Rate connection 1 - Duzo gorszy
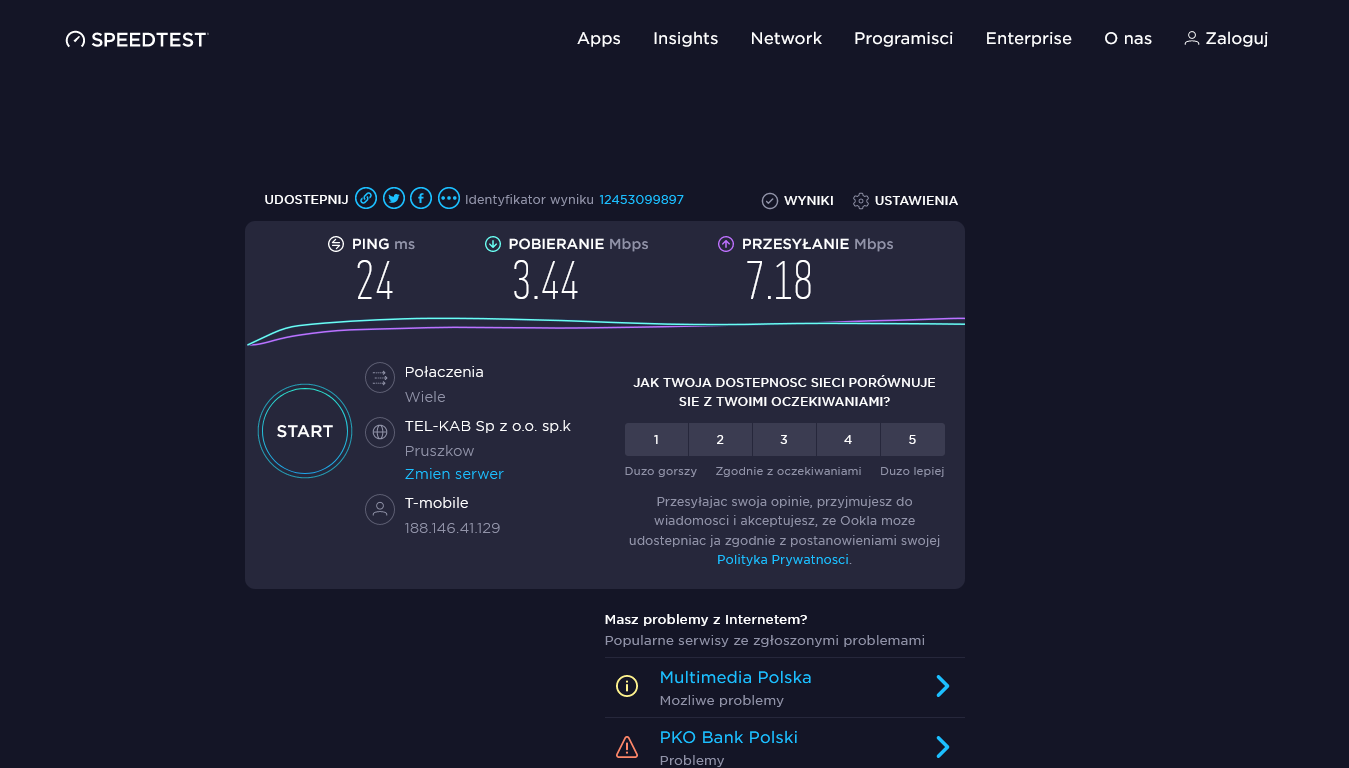This screenshot has width=1349, height=768. pyautogui.click(x=656, y=439)
